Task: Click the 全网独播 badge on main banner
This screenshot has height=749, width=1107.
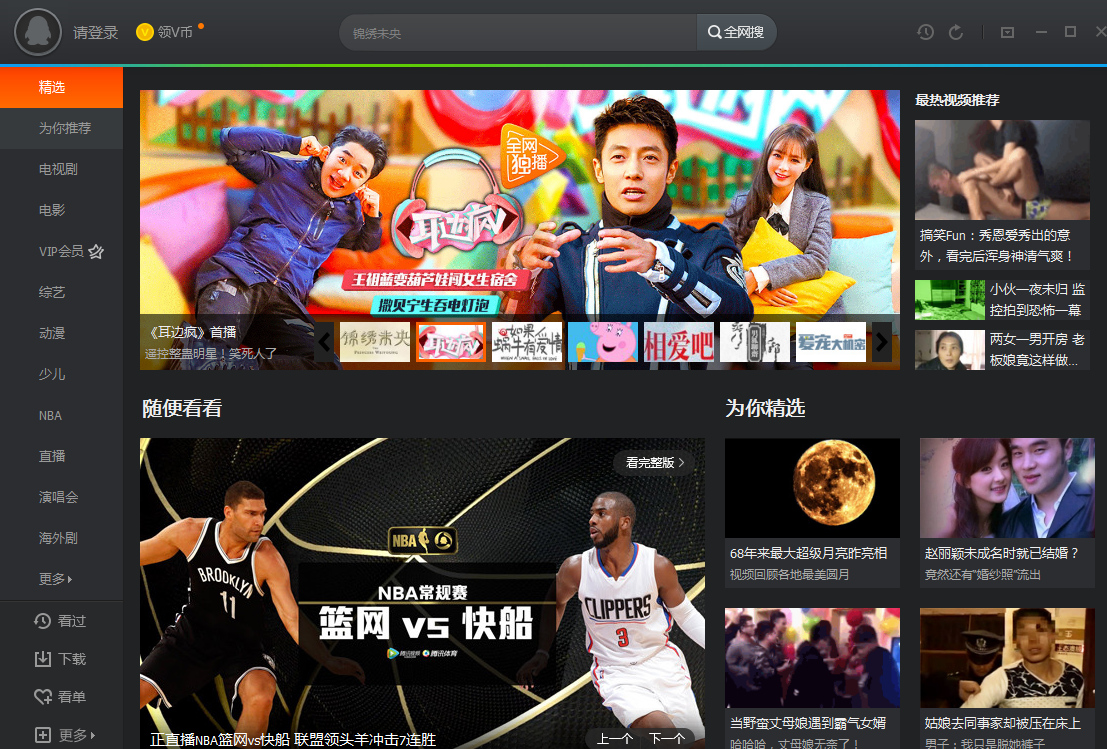Action: [531, 157]
